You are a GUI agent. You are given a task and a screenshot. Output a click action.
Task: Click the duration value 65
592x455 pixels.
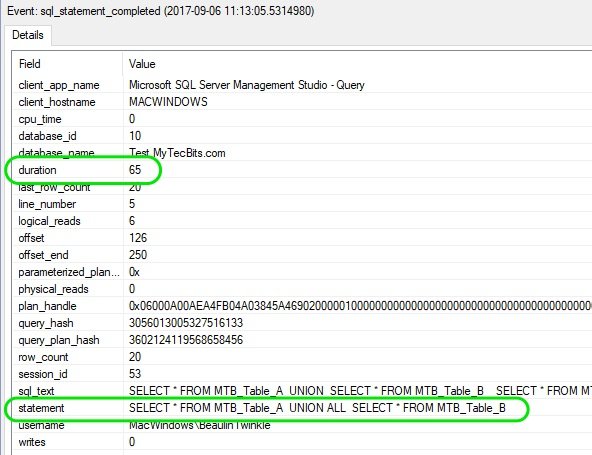135,170
